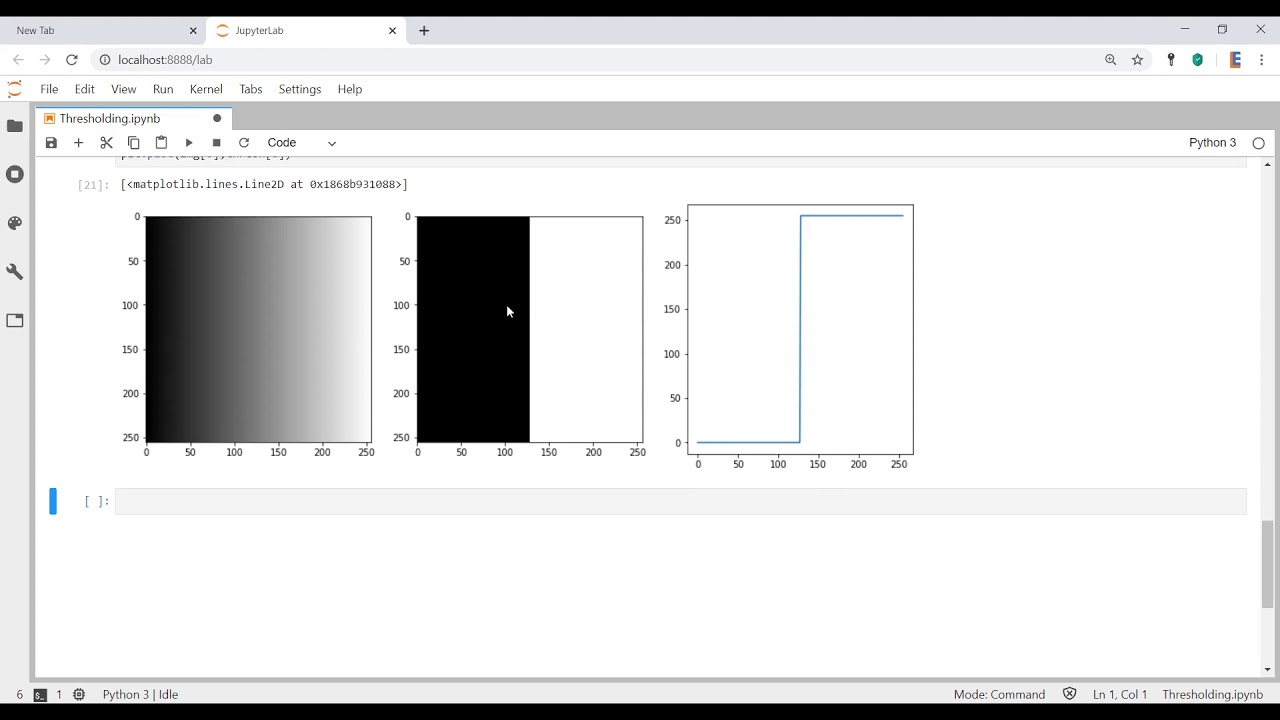Viewport: 1280px width, 720px height.
Task: Switch kernel via Python 3 button
Action: pos(1212,143)
